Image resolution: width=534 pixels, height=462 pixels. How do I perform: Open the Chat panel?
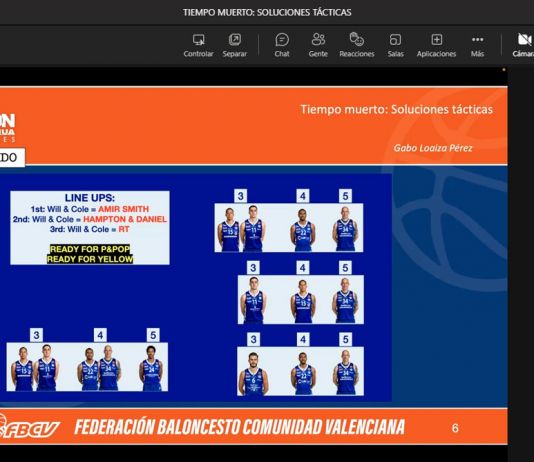[x=282, y=45]
